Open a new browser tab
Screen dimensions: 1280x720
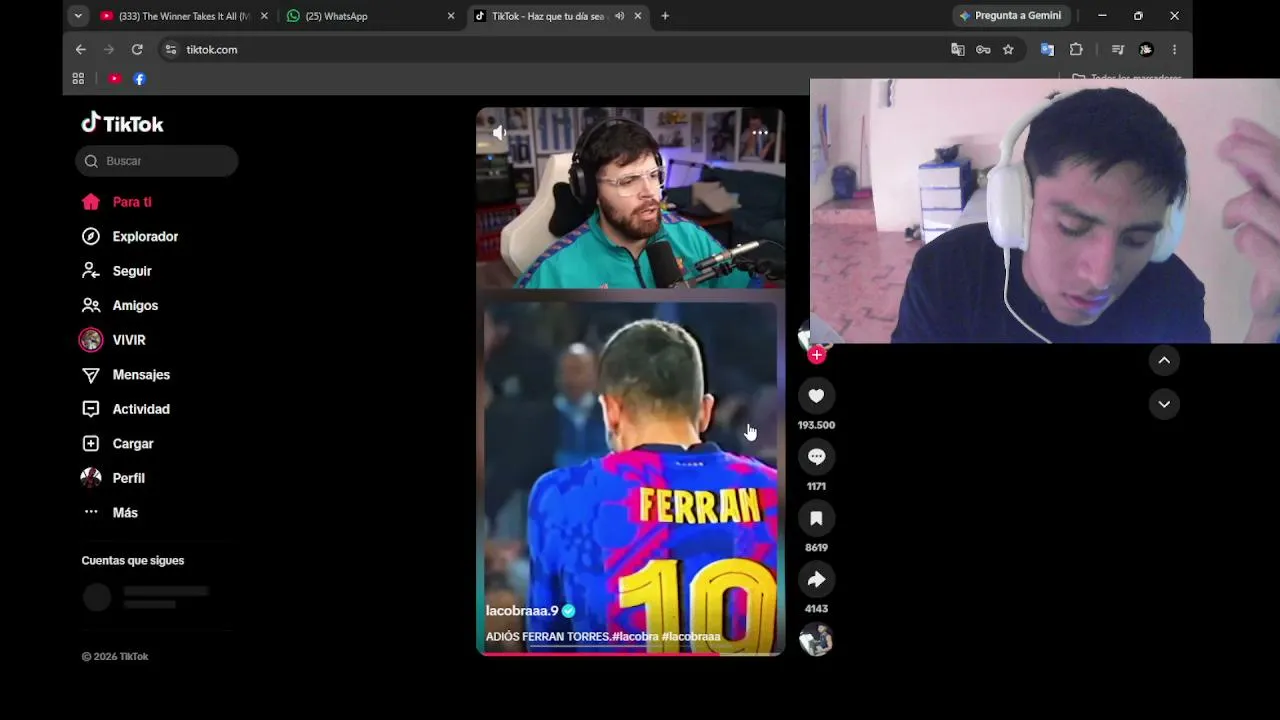665,16
